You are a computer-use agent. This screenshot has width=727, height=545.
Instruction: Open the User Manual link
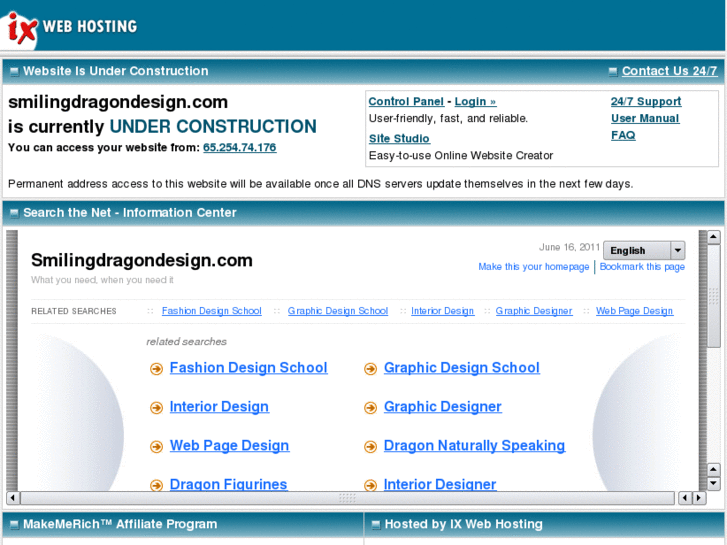click(x=644, y=118)
